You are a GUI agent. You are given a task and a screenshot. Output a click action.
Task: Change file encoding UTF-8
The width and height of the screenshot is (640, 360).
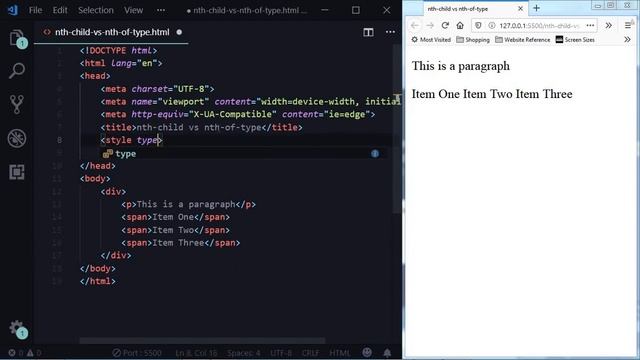[x=281, y=353]
